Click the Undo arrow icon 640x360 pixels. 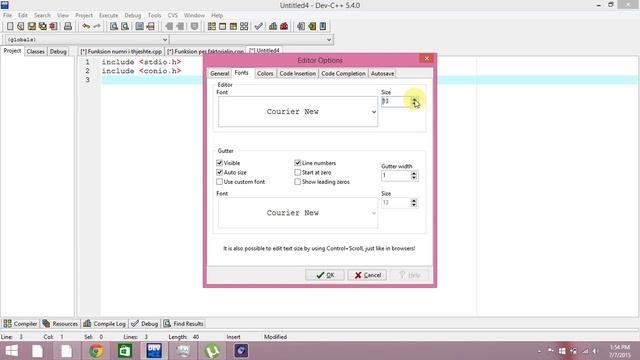86,27
